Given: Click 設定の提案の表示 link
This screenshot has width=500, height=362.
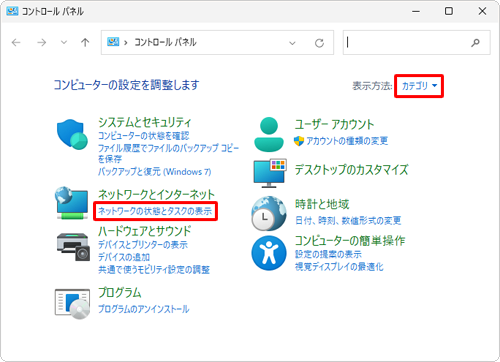Looking at the screenshot, I should 328,254.
